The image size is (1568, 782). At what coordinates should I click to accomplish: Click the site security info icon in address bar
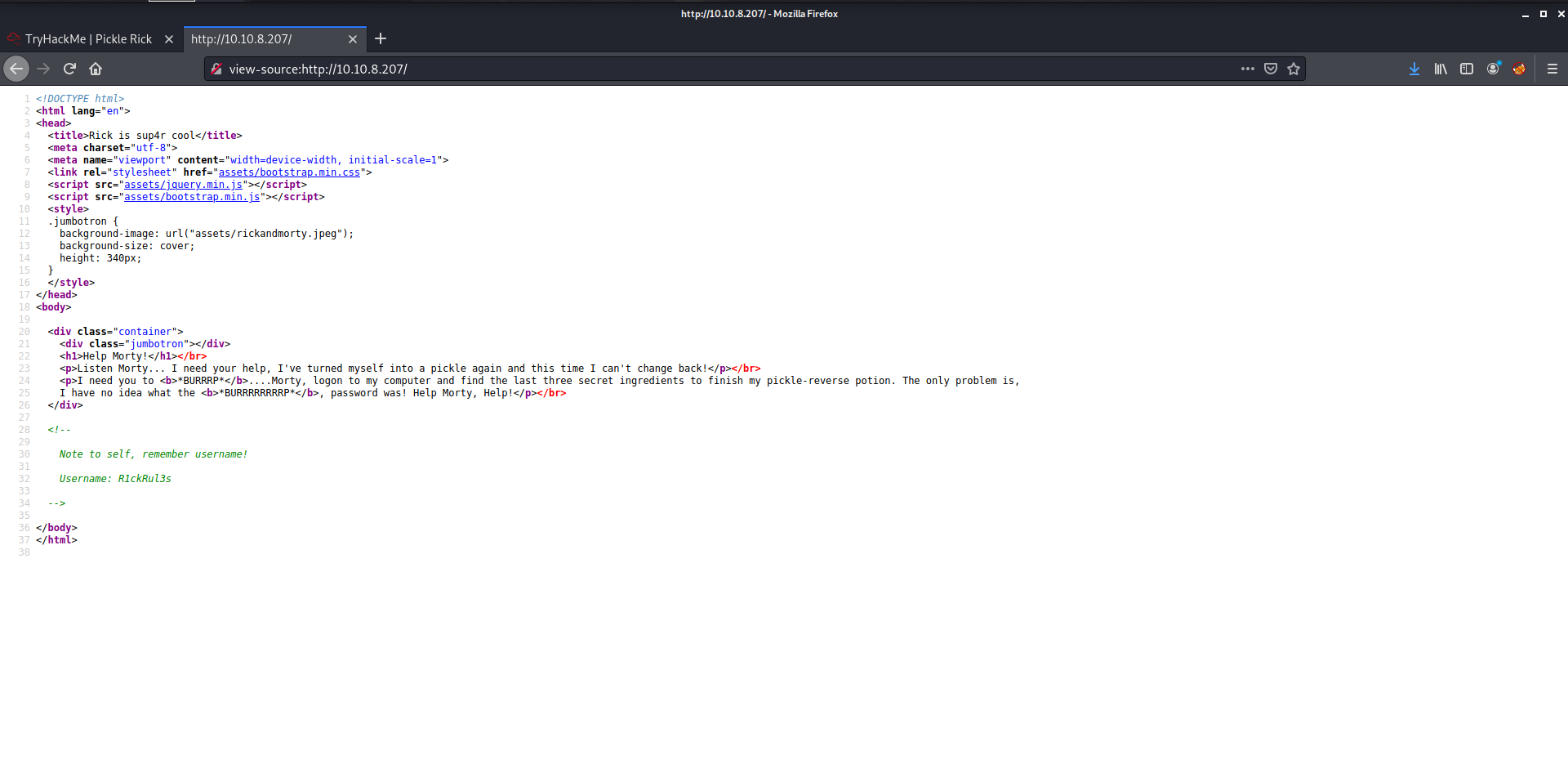click(216, 69)
